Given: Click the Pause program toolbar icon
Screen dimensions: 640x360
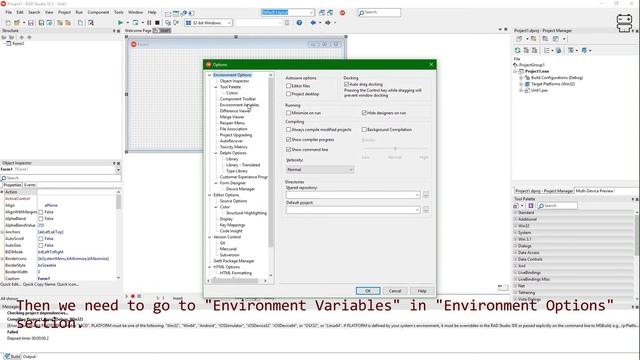Looking at the screenshot, I should point(149,23).
